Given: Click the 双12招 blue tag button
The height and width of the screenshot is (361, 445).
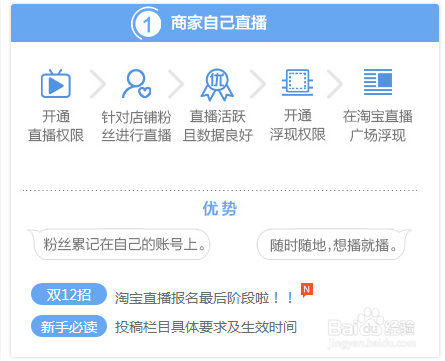Looking at the screenshot, I should pyautogui.click(x=69, y=294).
